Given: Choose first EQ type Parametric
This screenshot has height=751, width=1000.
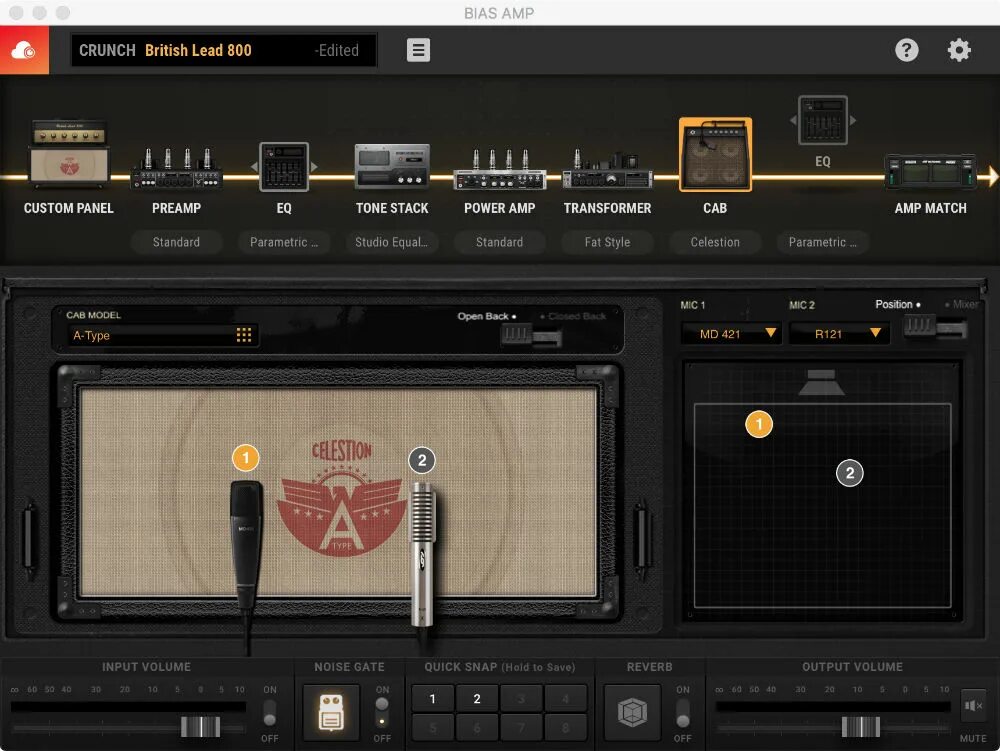Looking at the screenshot, I should (284, 242).
